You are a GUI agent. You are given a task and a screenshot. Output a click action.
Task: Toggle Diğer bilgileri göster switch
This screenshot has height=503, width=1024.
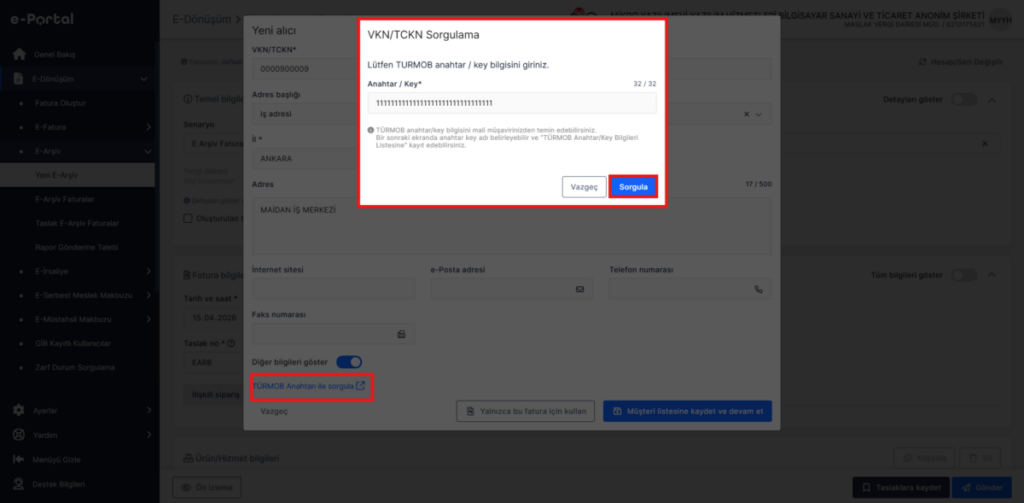click(x=349, y=362)
